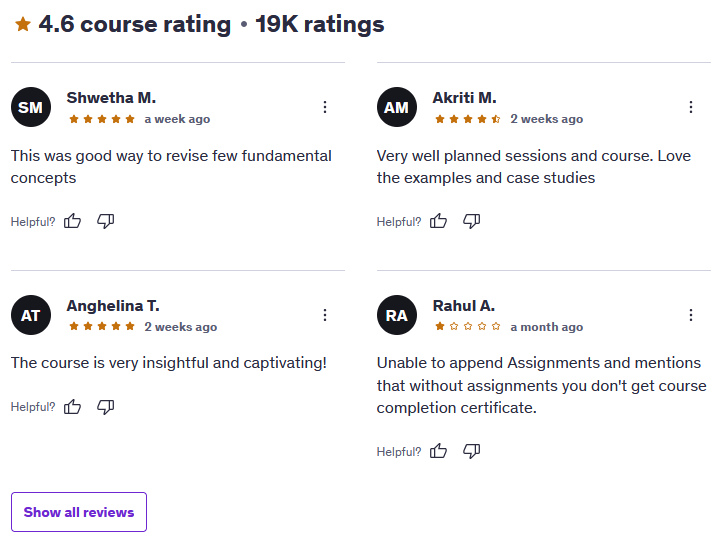Click the 4.6 course rating star icon
Image resolution: width=719 pixels, height=547 pixels.
[23, 24]
